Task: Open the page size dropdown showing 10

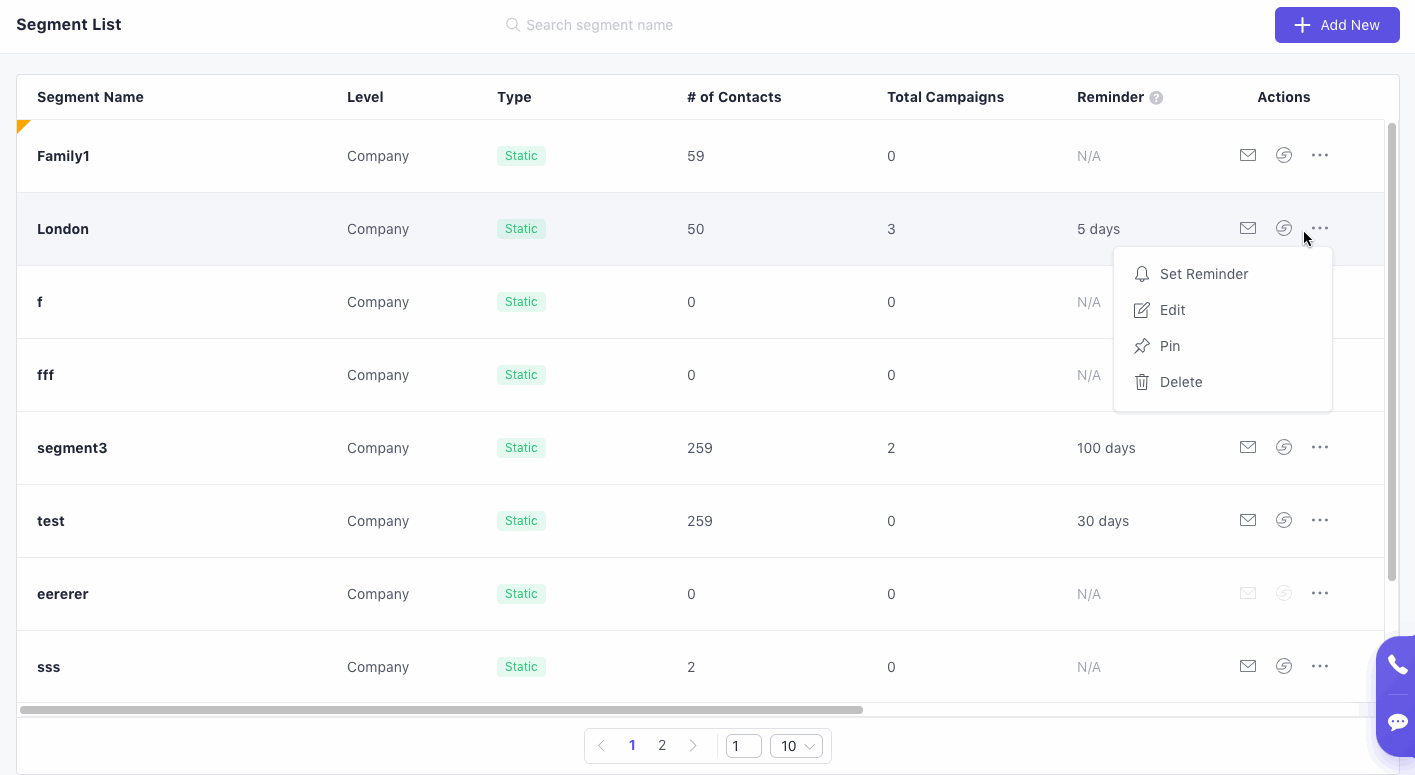Action: click(796, 746)
